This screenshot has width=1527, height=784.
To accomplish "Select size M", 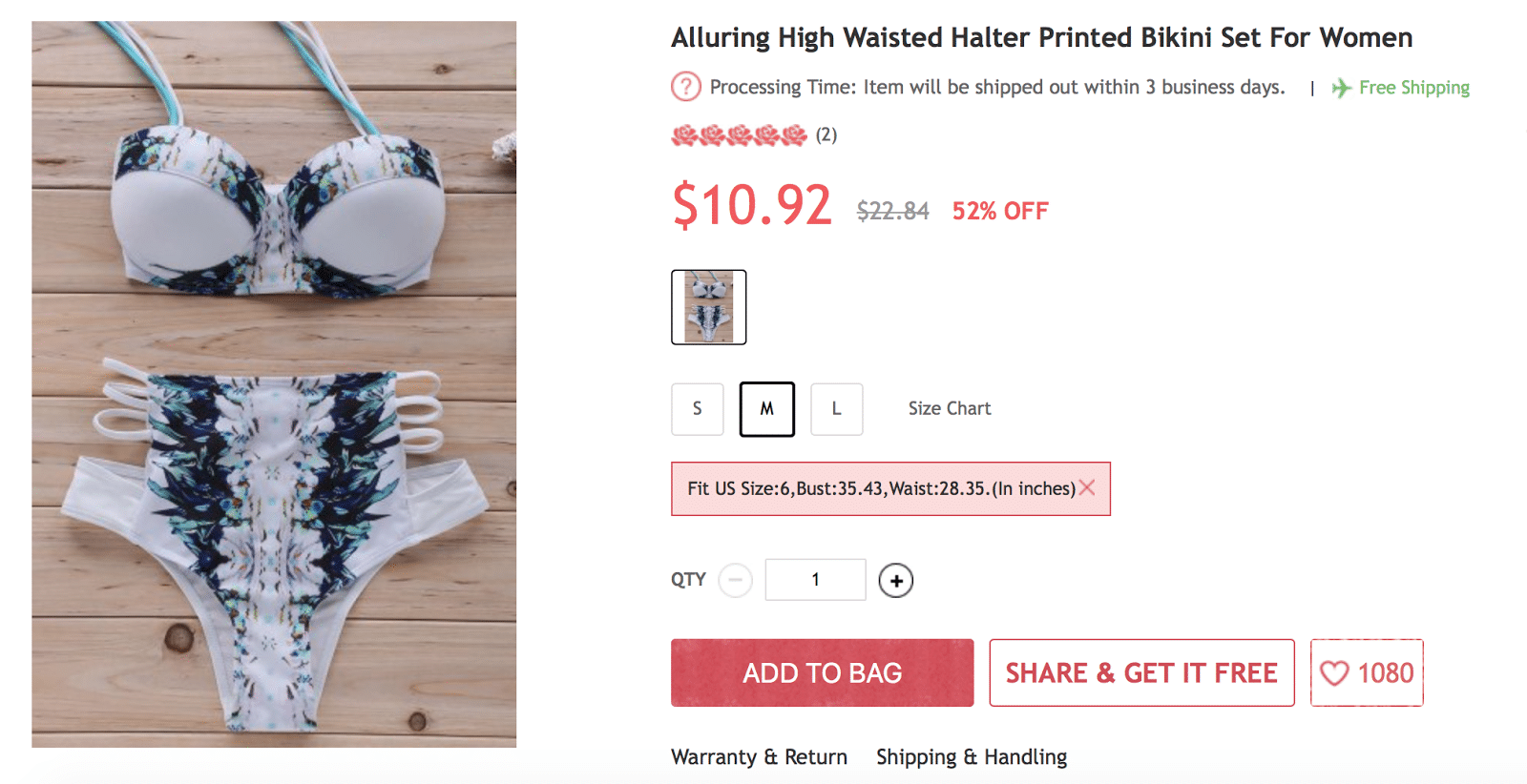I will (x=766, y=409).
